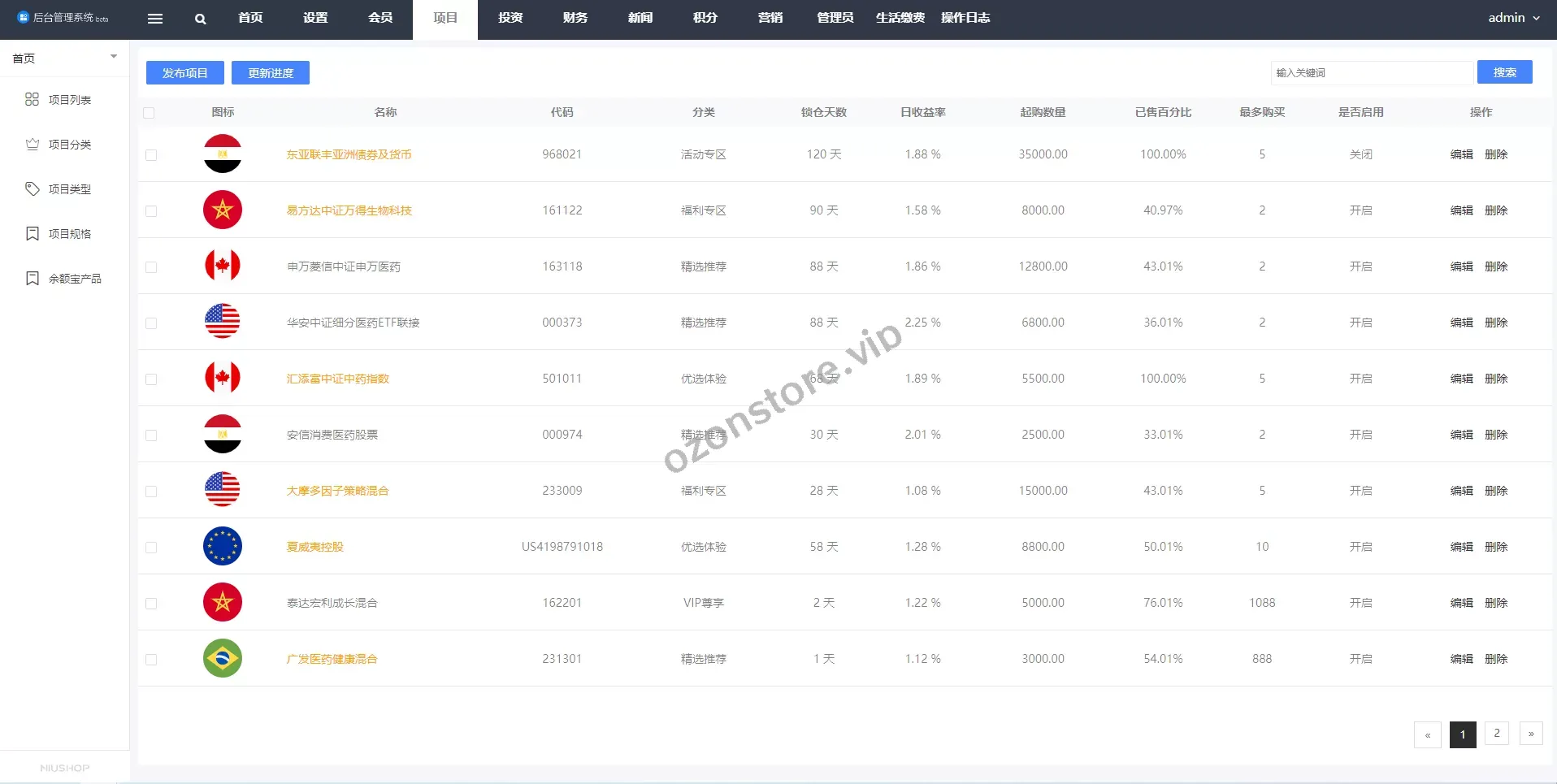Click the hamburger menu icon in header

[x=155, y=19]
